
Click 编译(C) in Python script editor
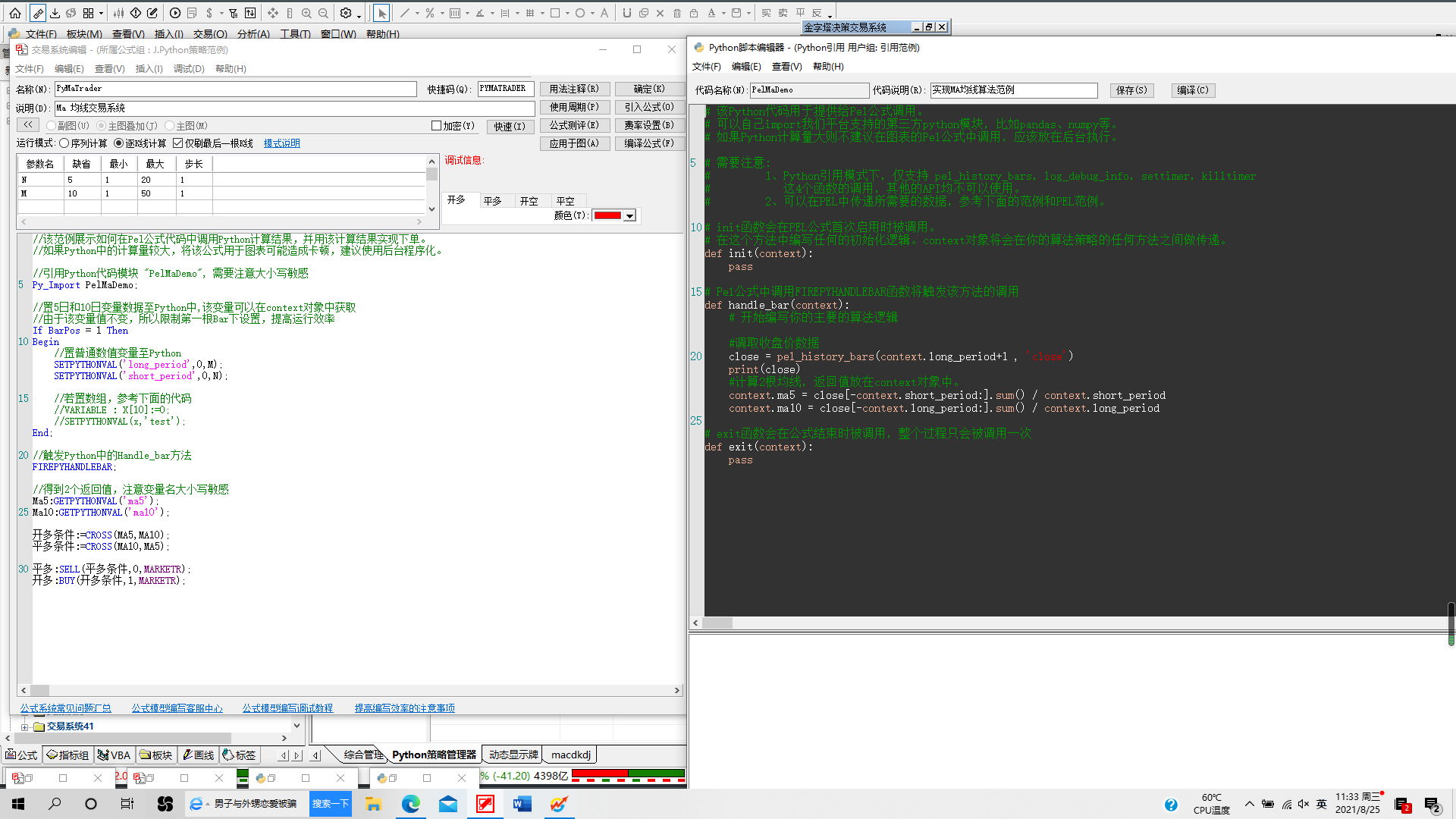tap(1192, 90)
